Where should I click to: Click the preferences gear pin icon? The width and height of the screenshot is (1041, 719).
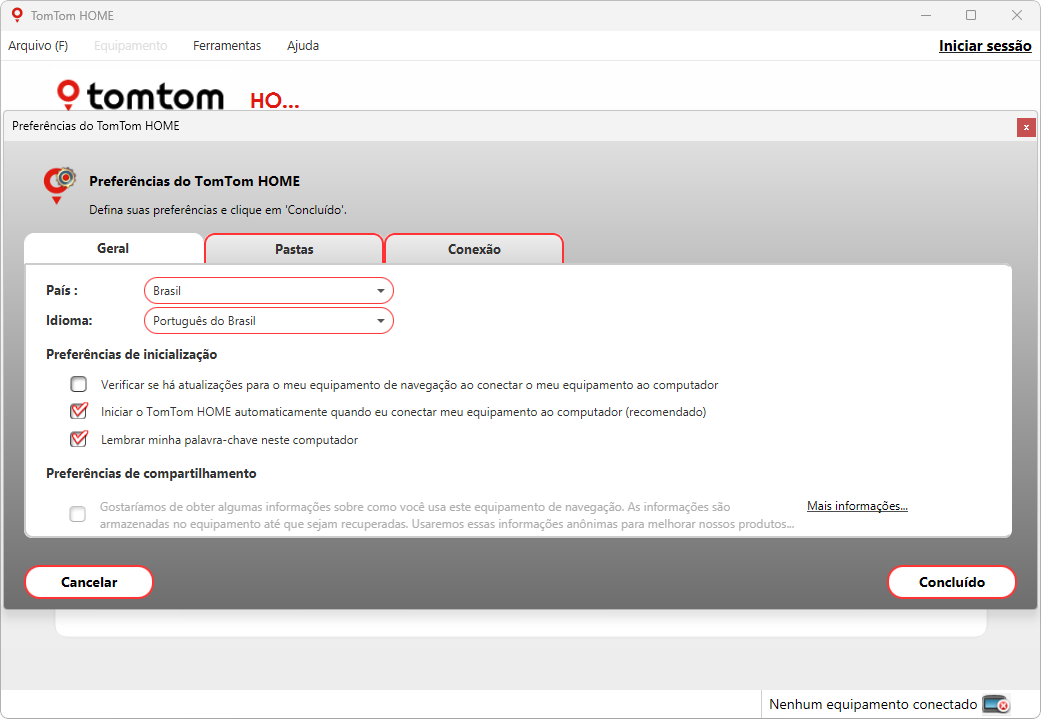click(x=60, y=185)
